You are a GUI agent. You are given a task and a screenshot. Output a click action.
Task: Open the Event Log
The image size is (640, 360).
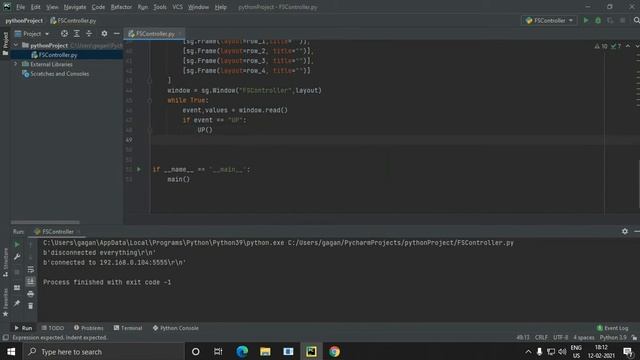tap(612, 328)
